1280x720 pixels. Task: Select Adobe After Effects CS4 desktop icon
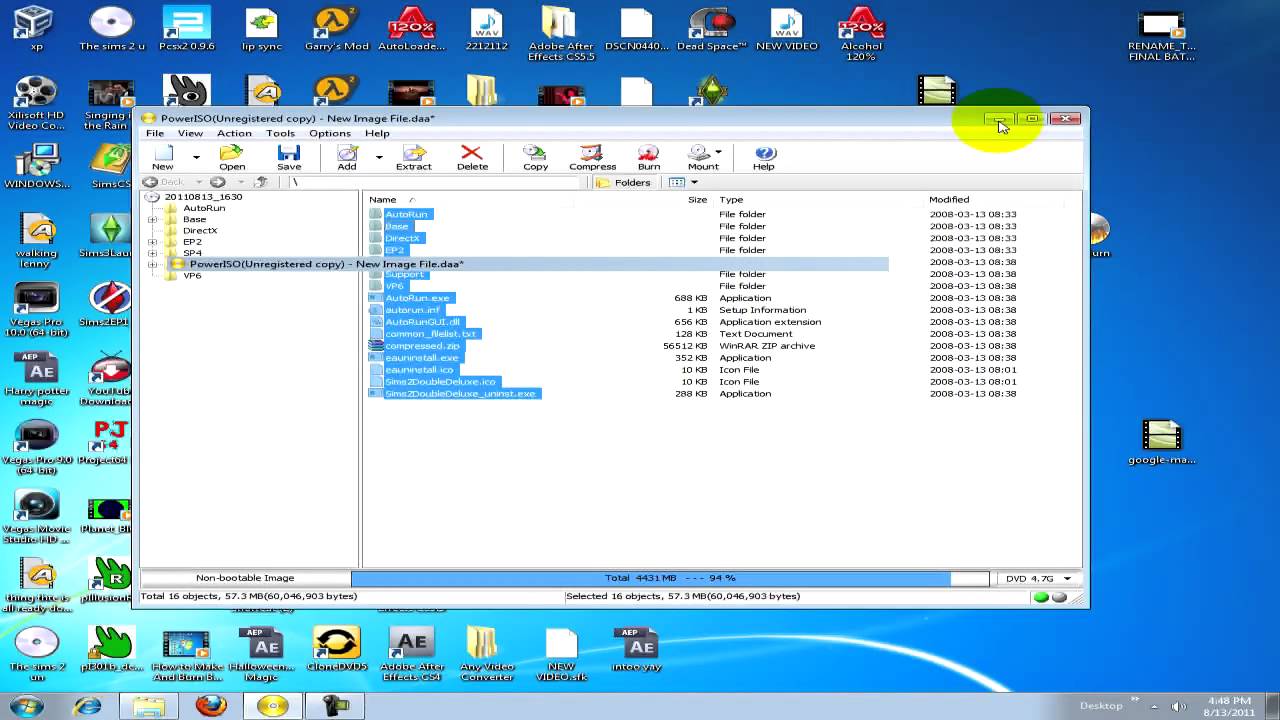[411, 654]
